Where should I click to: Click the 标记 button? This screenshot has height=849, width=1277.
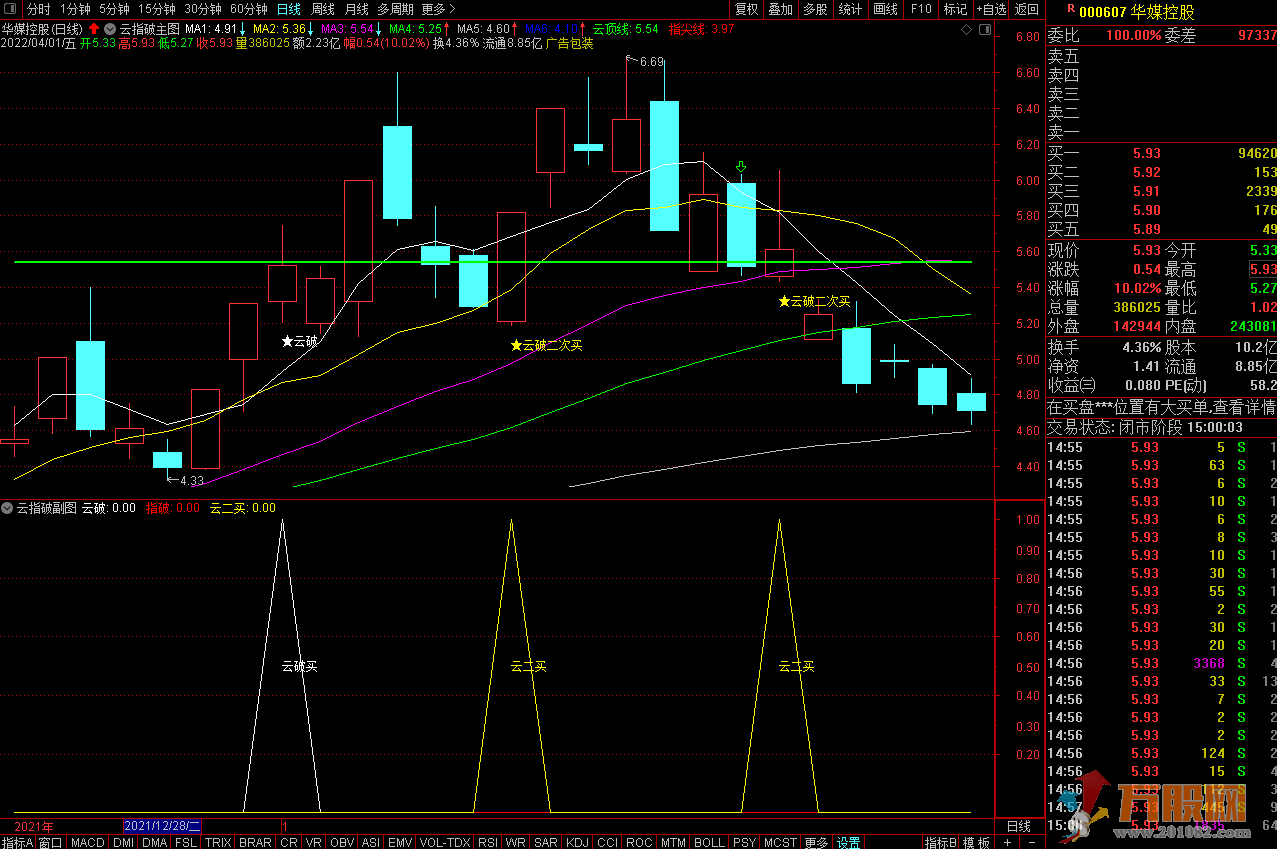(955, 9)
